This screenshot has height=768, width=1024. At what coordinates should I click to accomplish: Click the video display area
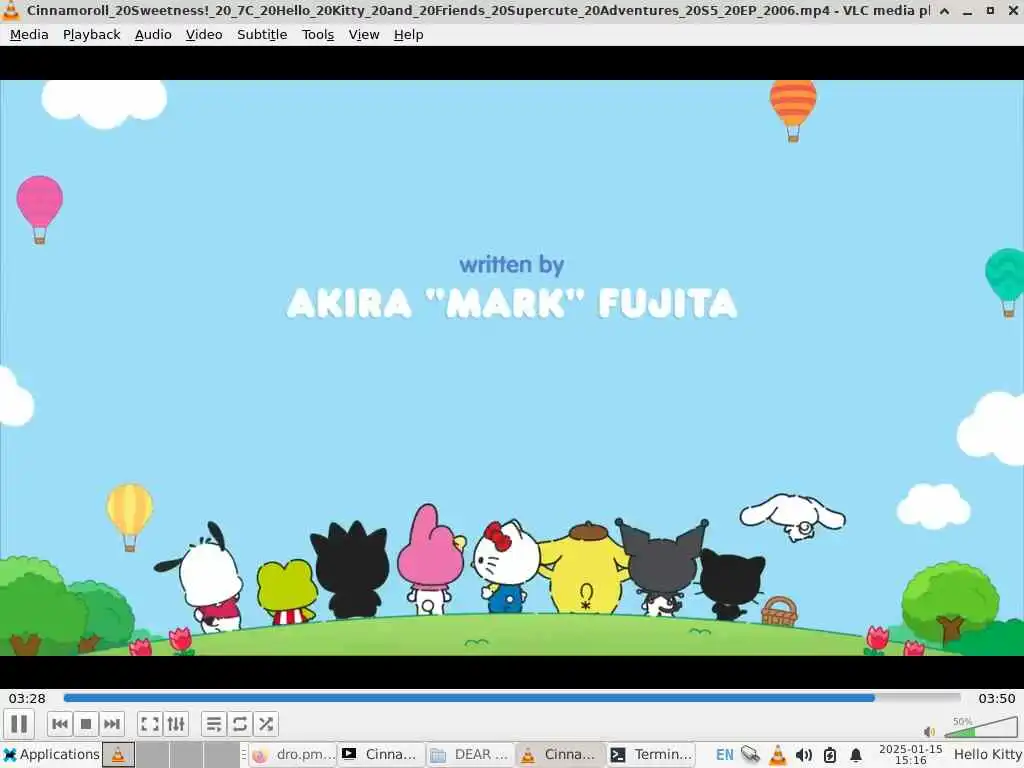pyautogui.click(x=512, y=368)
